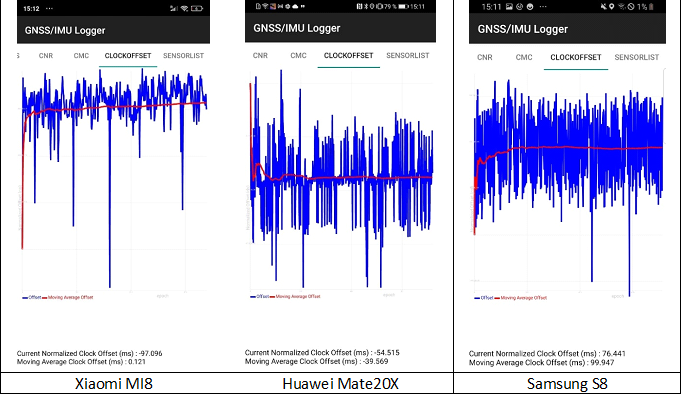Tap the Wi-Fi icon in Xiaomi status bar
Screen dimensions: 688x404
[185, 8]
